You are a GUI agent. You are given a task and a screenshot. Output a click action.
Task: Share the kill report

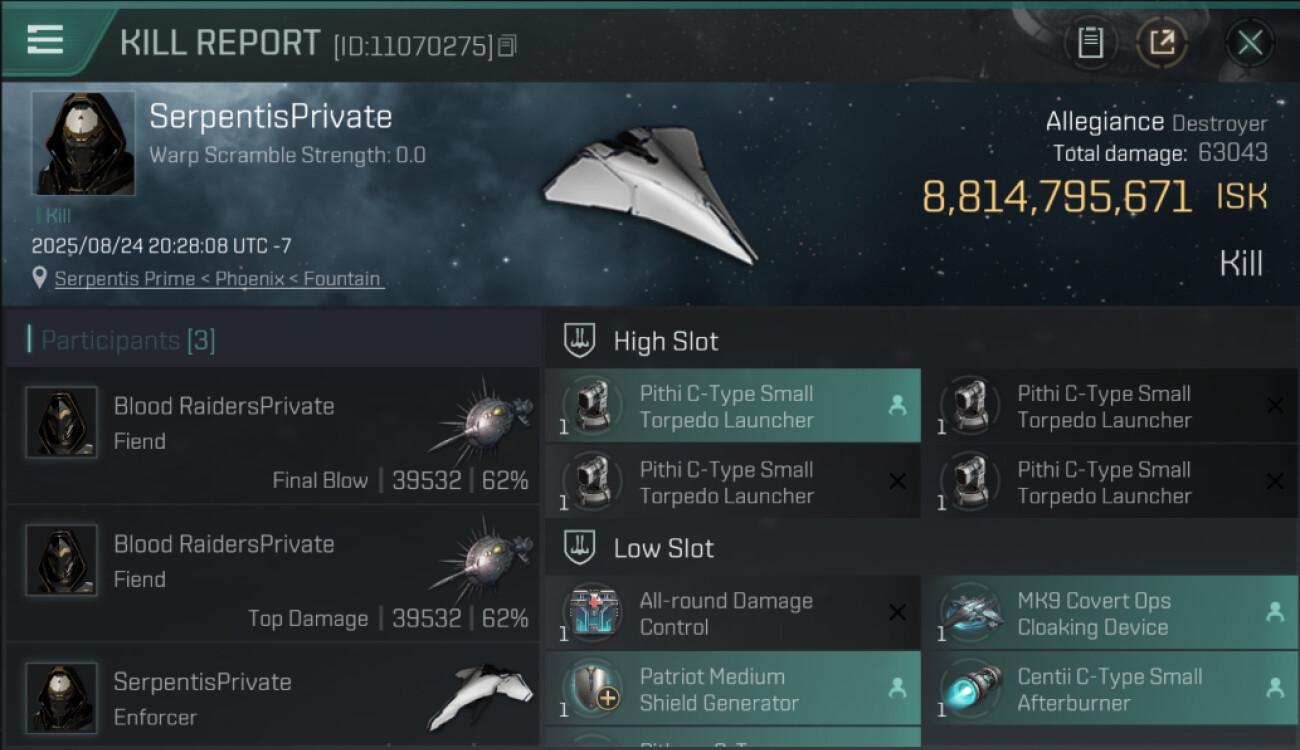tap(1162, 43)
